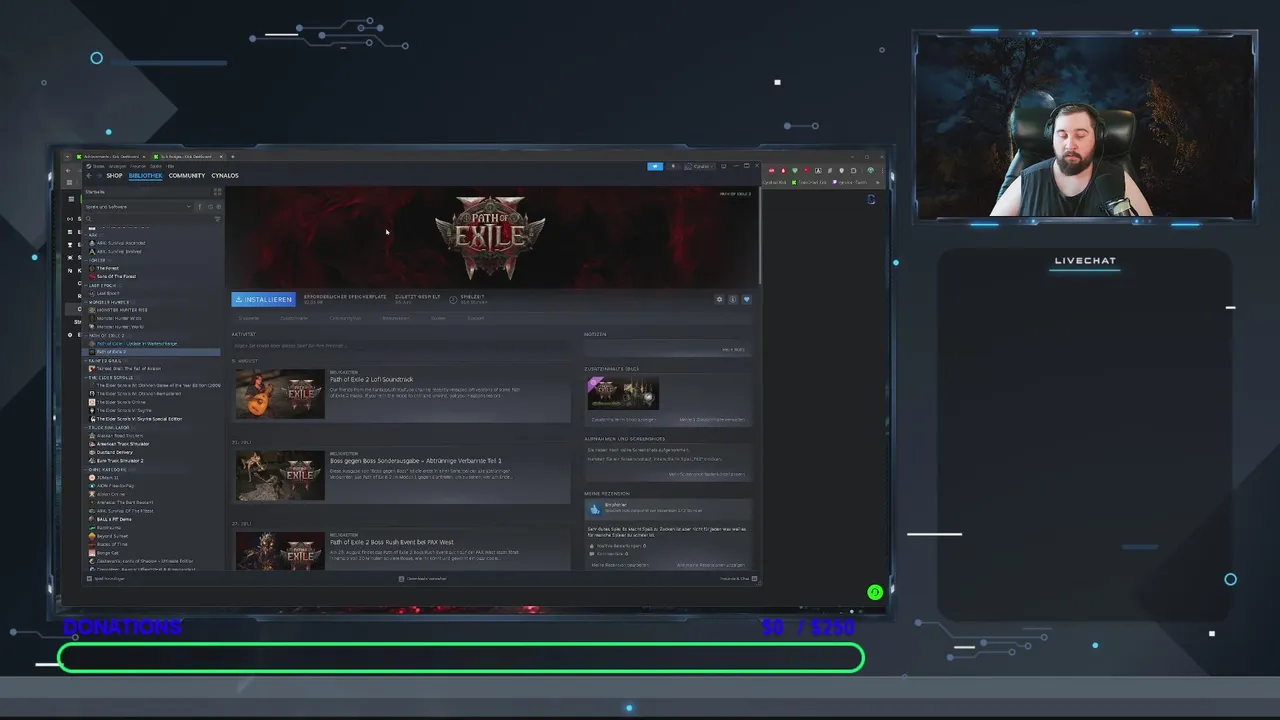Screen dimensions: 1280x720
Task: Select American Truck Simulator
Action: [123, 444]
